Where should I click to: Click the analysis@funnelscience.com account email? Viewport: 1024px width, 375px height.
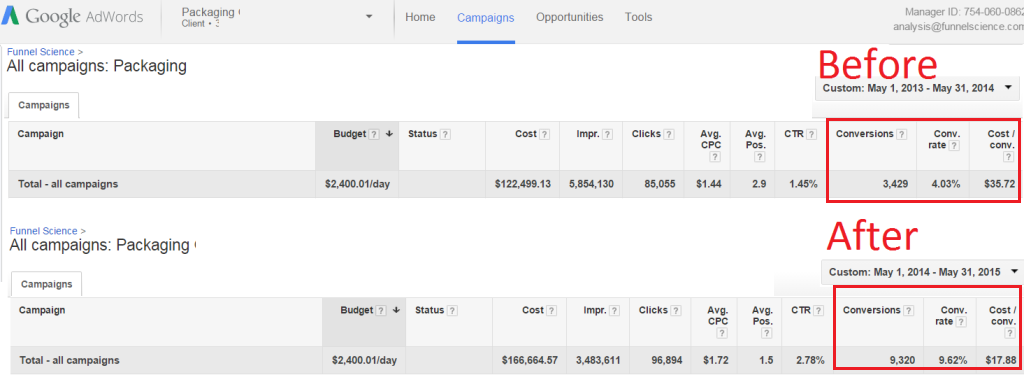958,27
